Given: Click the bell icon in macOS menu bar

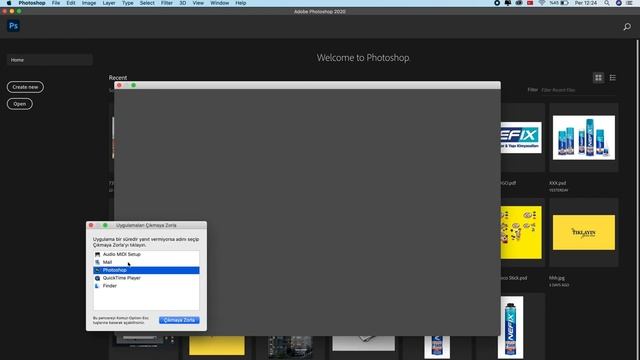Looking at the screenshot, I should point(508,3).
